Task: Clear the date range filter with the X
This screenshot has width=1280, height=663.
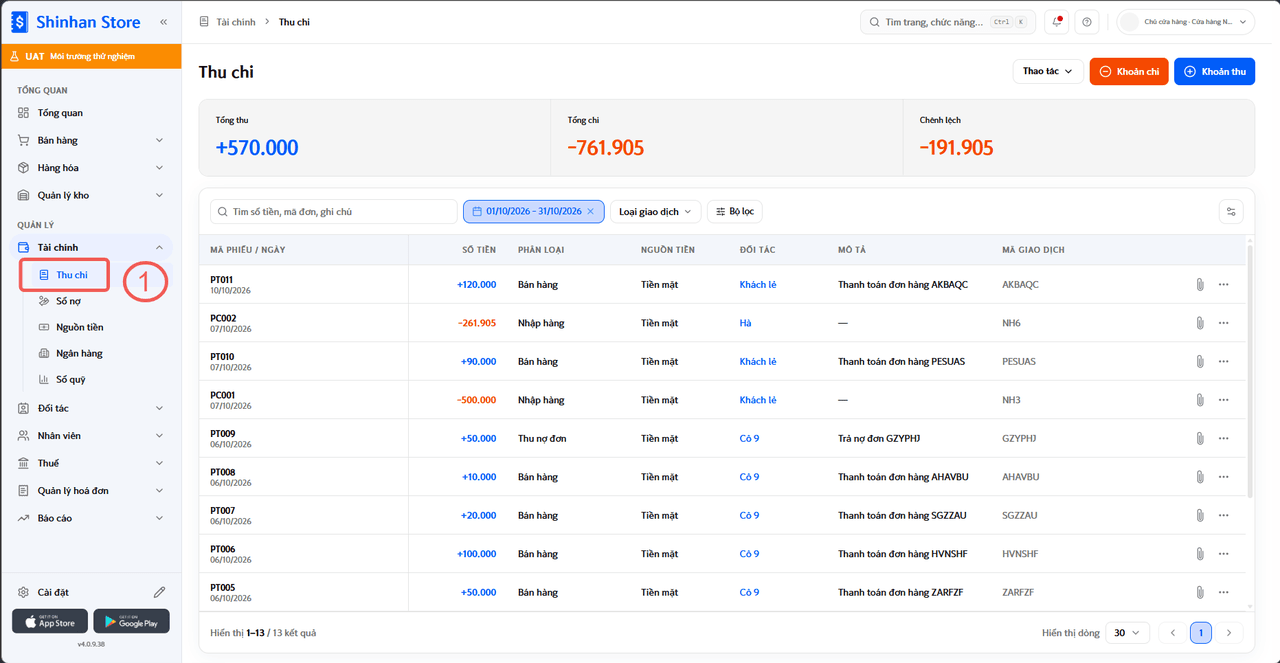Action: 590,212
